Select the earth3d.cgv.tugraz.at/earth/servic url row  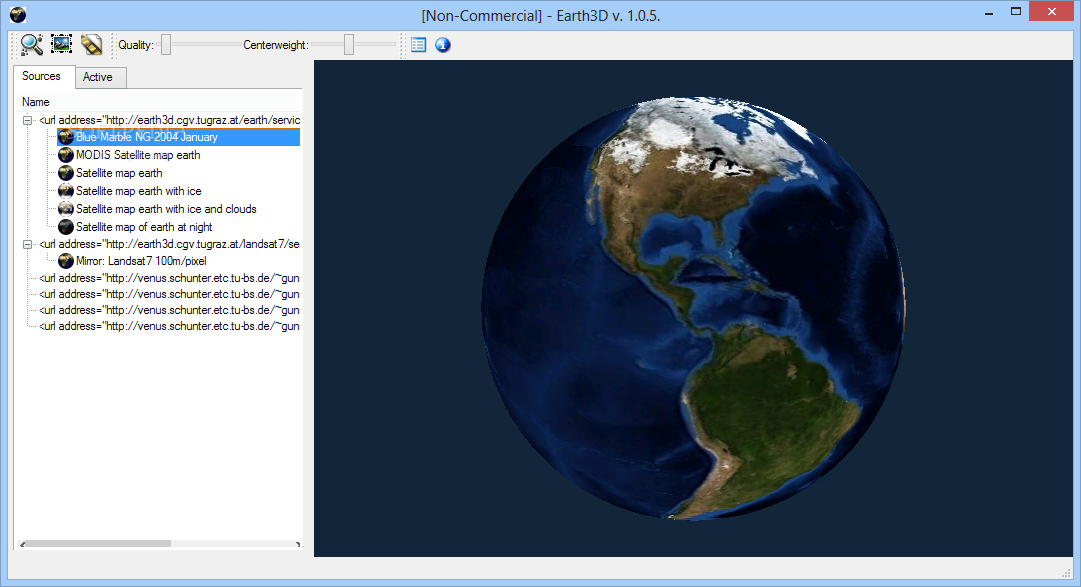[170, 120]
